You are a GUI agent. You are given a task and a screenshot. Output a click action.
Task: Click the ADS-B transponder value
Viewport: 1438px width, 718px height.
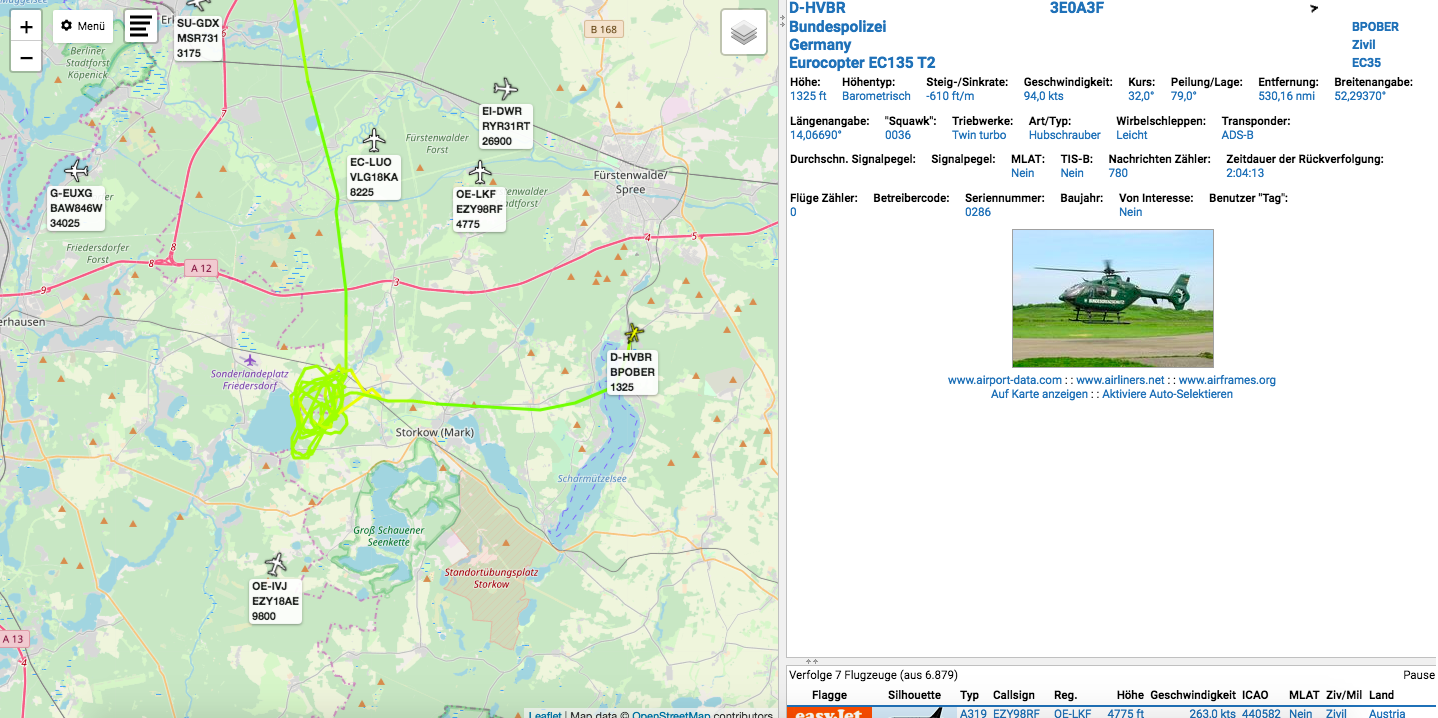pos(1237,135)
